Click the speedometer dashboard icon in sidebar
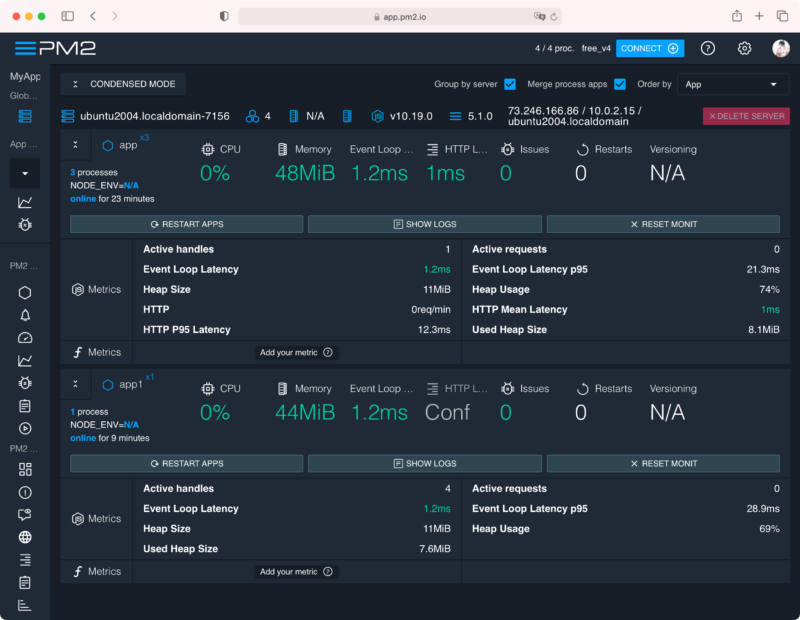The image size is (800, 620). [25, 338]
